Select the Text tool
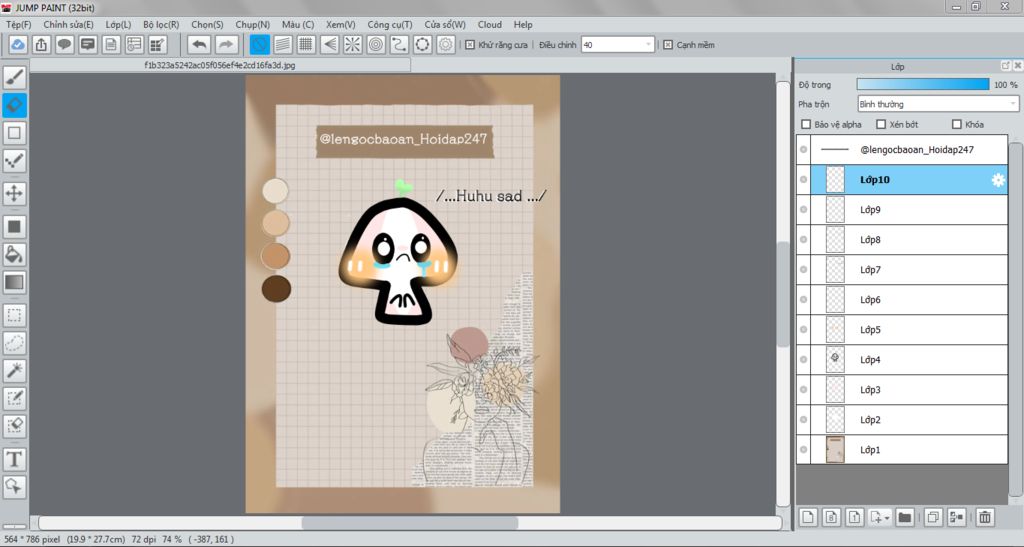The height and width of the screenshot is (547, 1024). 14,460
